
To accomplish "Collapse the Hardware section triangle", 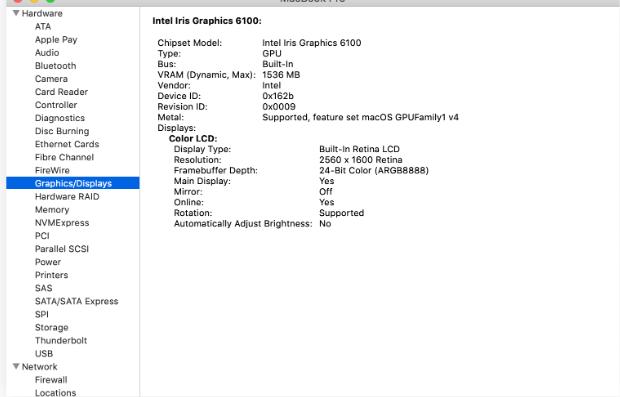I will [x=16, y=13].
